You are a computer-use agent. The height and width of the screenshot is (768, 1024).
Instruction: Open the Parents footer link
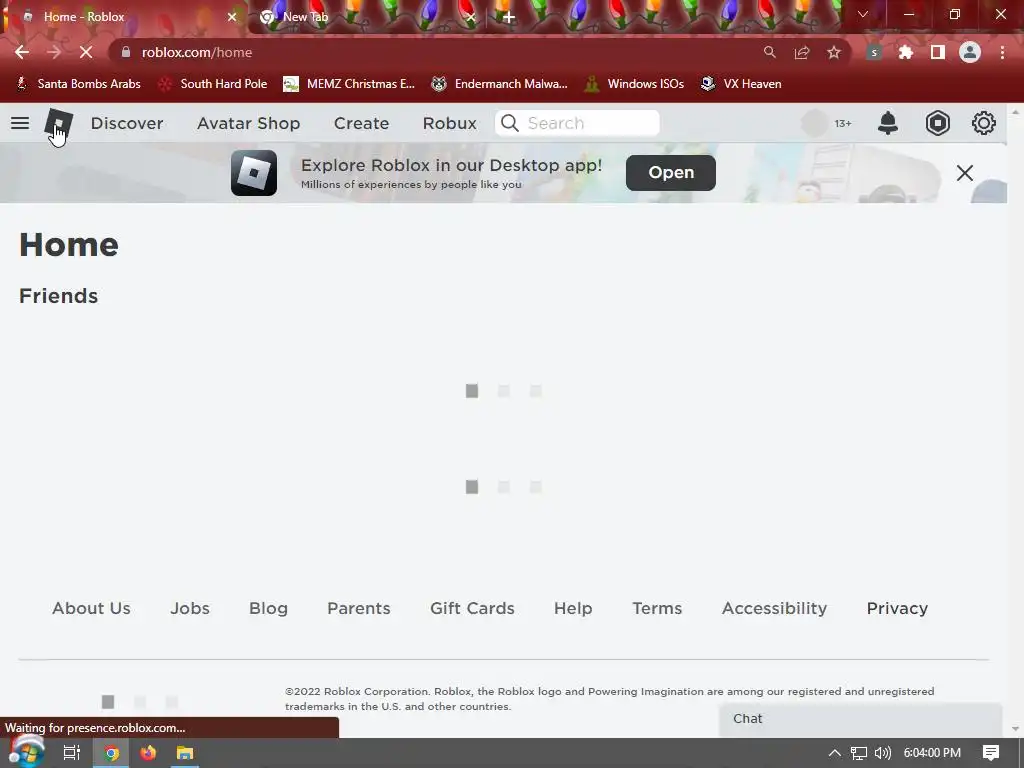[x=359, y=608]
